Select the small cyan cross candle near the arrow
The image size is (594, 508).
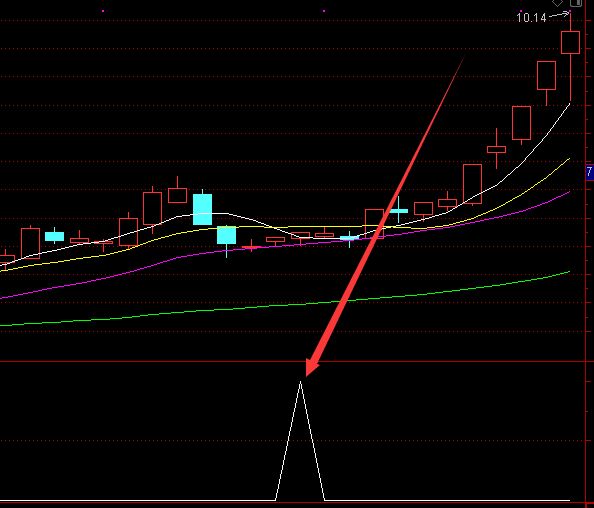pos(399,211)
